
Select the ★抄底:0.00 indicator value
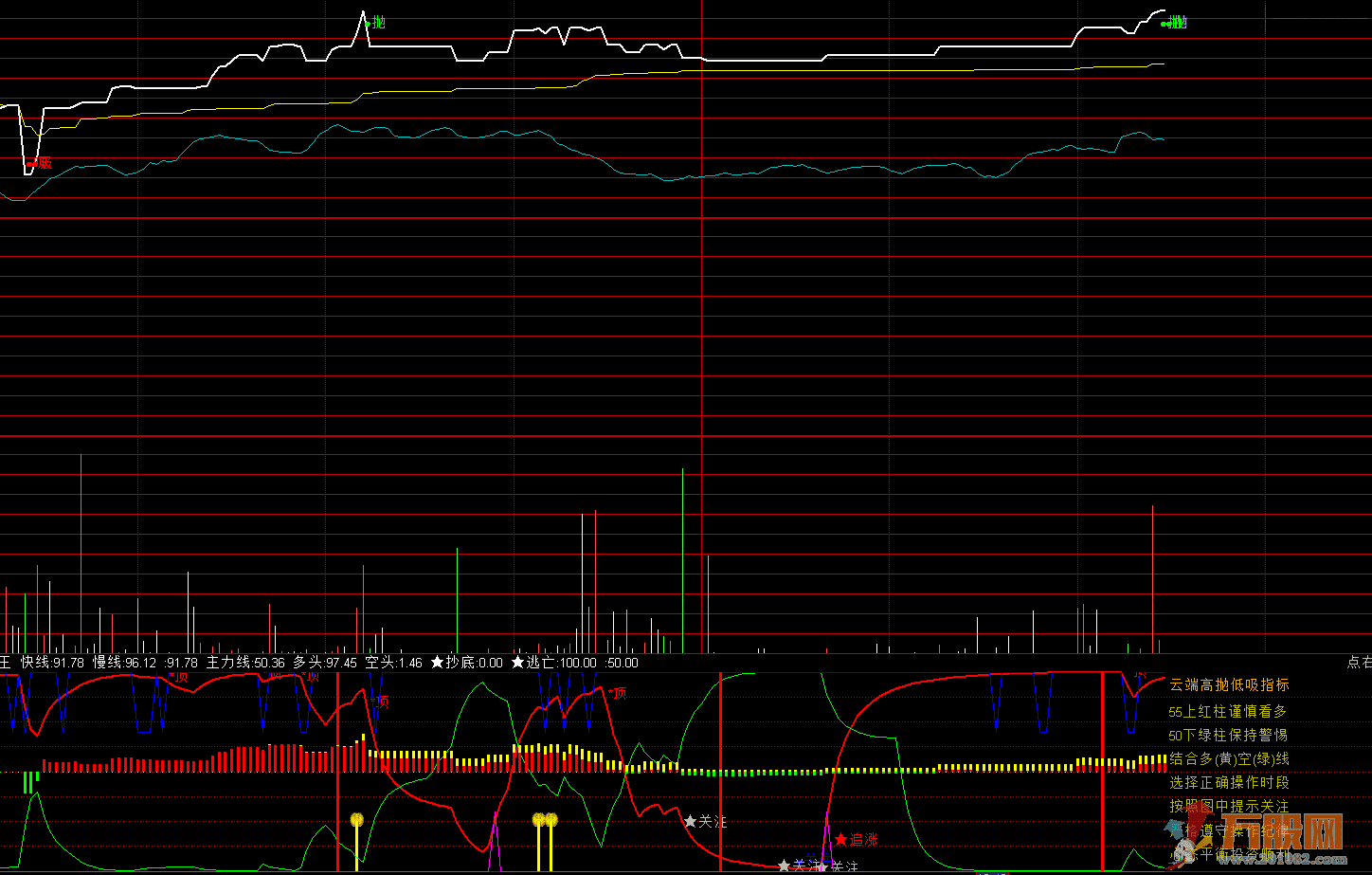(466, 663)
